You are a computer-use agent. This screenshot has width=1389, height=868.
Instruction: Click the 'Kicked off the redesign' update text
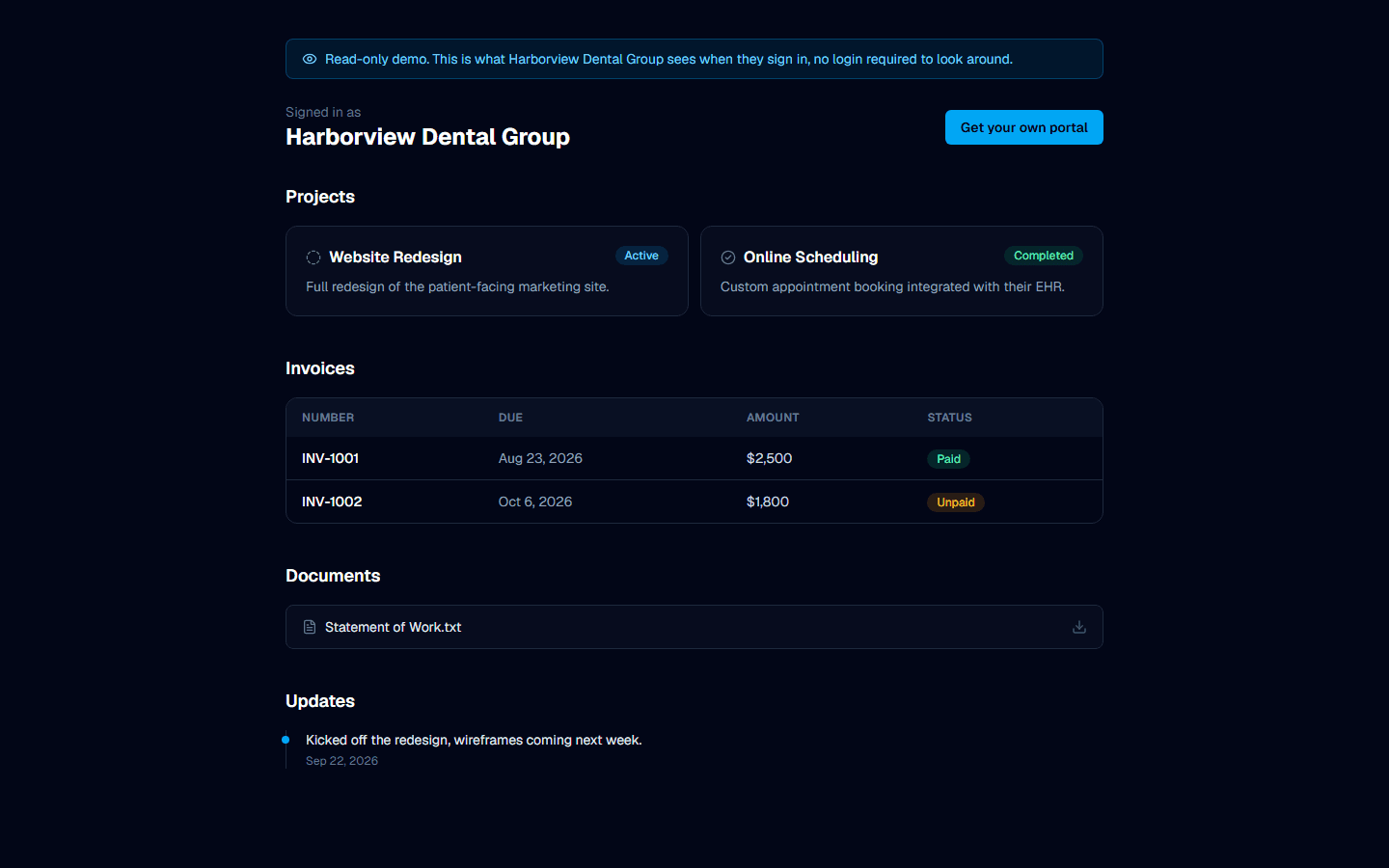coord(474,740)
